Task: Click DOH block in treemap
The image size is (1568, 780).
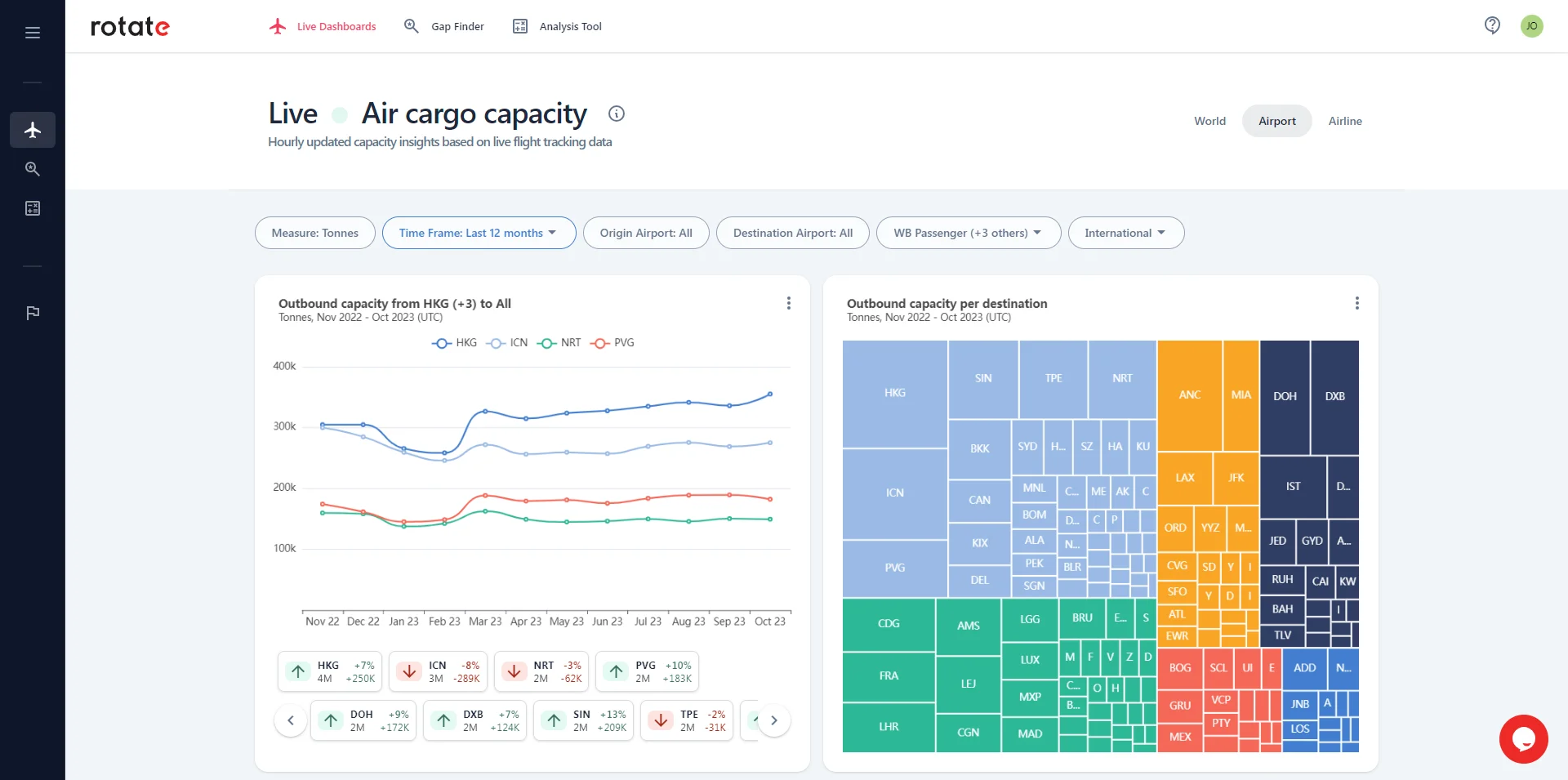Action: tap(1285, 397)
